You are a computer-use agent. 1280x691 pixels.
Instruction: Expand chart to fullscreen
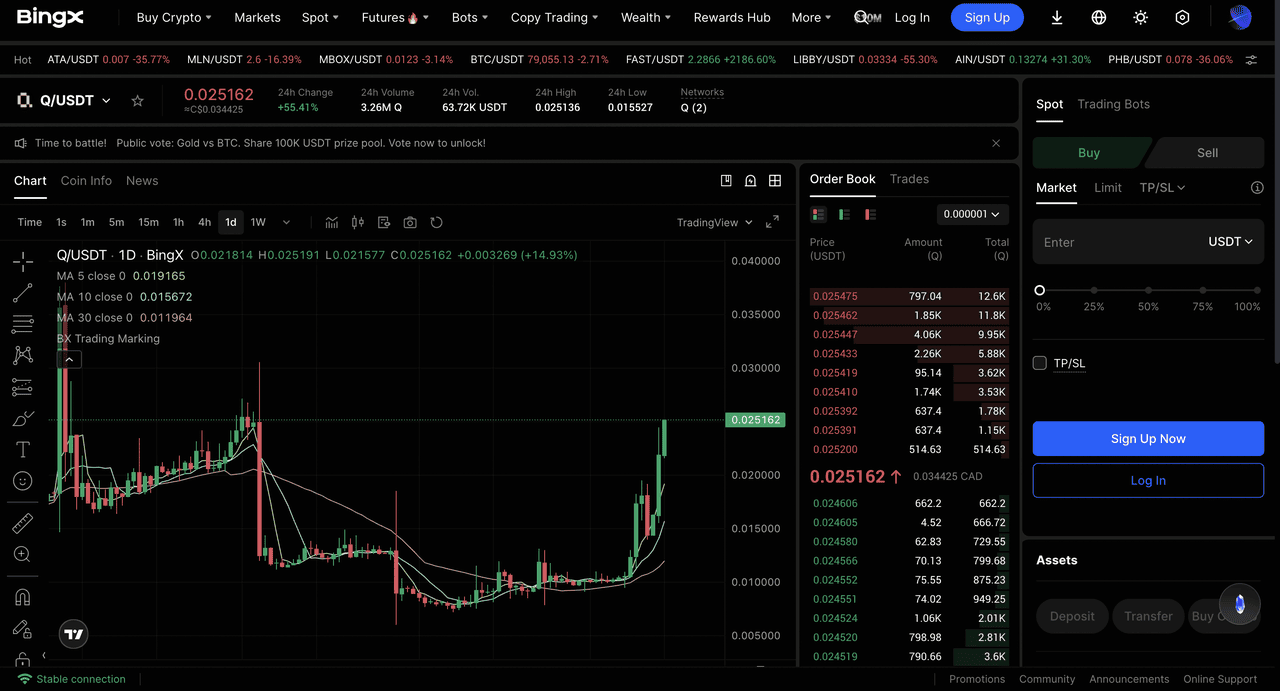[x=772, y=222]
